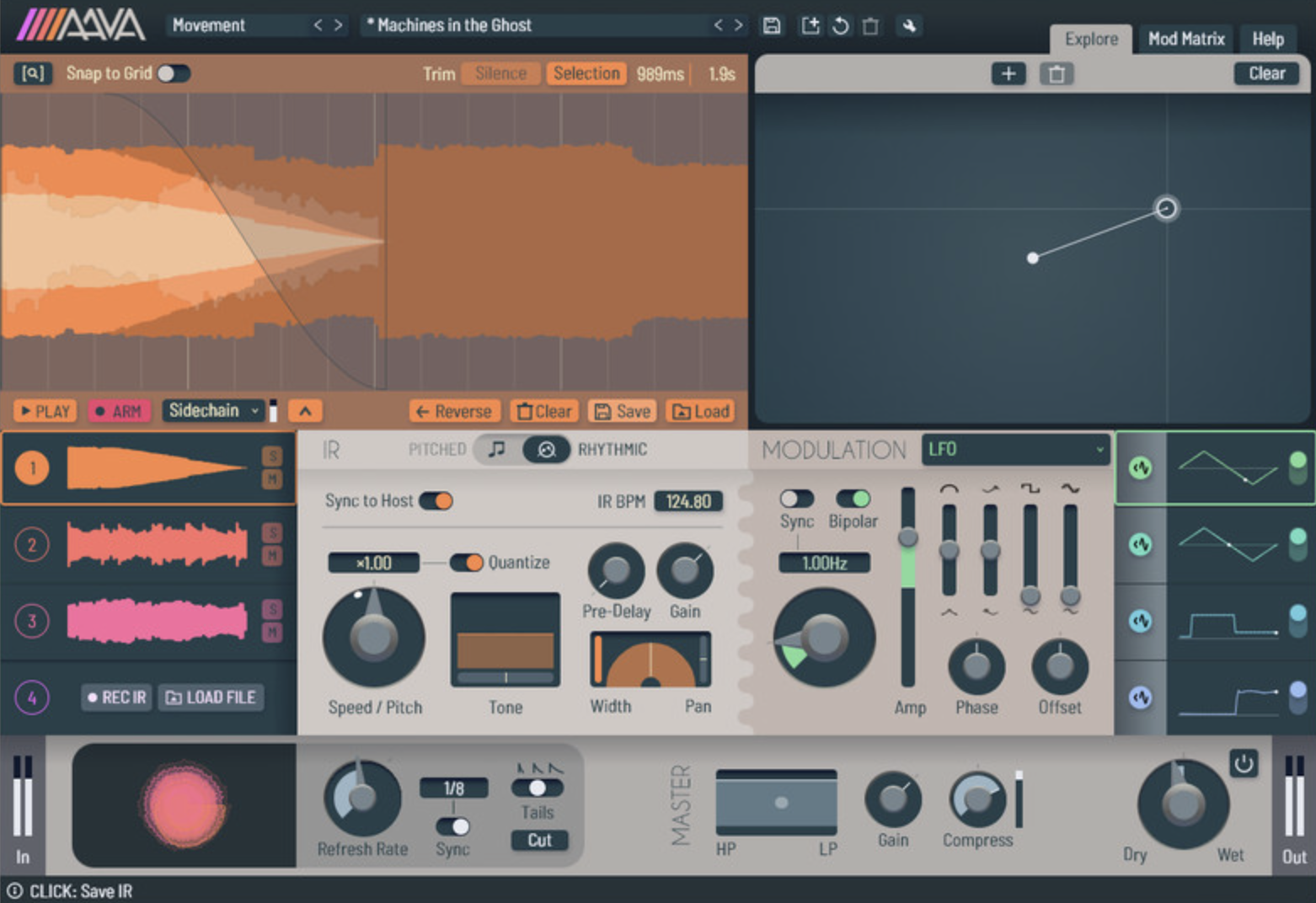Viewport: 1316px width, 903px height.
Task: Click the third modulator slot icon
Action: pos(1140,621)
